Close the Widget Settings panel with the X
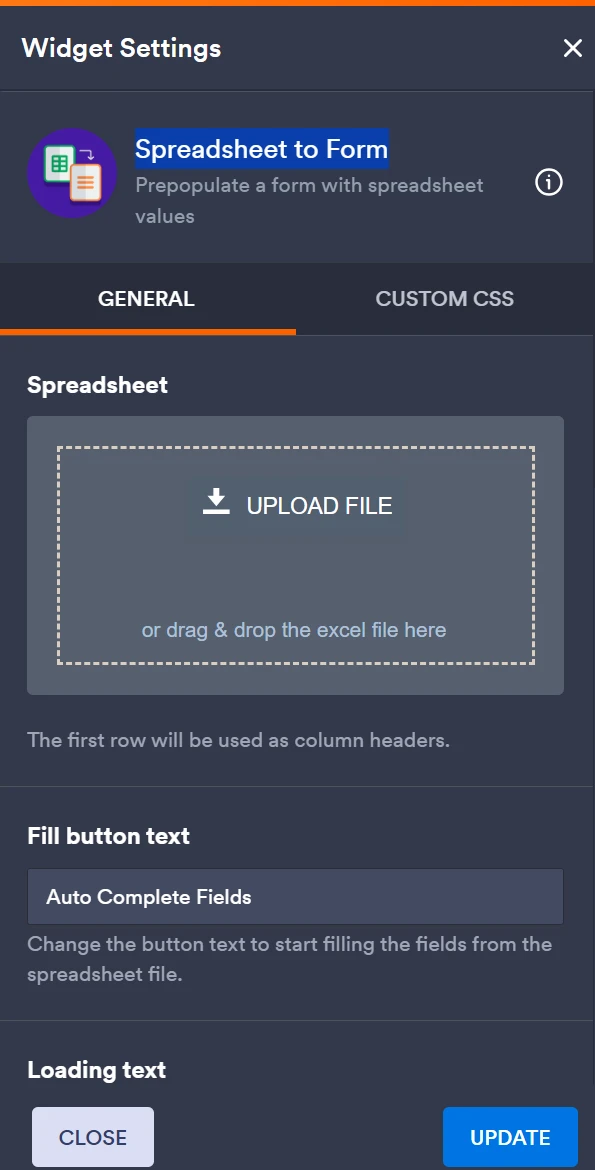Screen dimensions: 595x1170 (572, 48)
